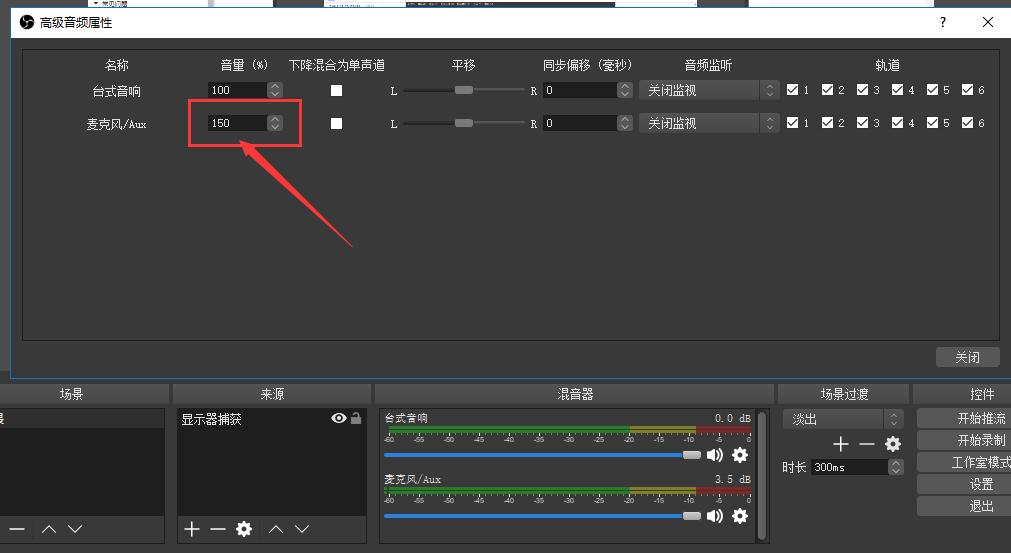Image resolution: width=1011 pixels, height=553 pixels.
Task: Uncheck track 3 for 台式音响
Action: pyautogui.click(x=862, y=90)
